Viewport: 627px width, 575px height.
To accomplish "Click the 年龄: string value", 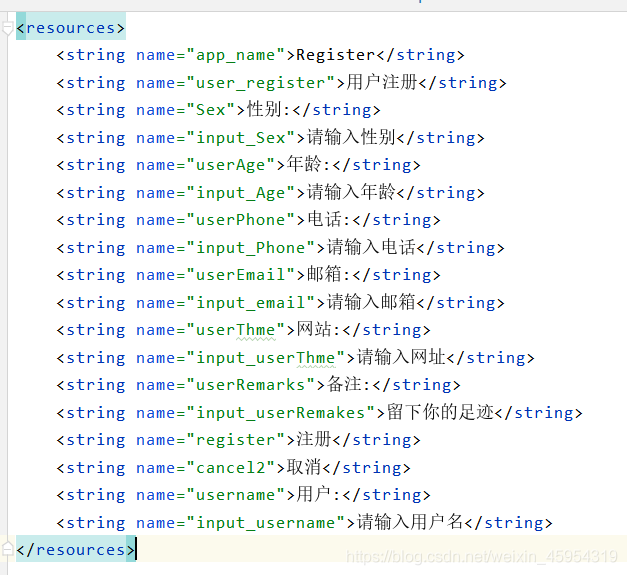I will point(308,164).
